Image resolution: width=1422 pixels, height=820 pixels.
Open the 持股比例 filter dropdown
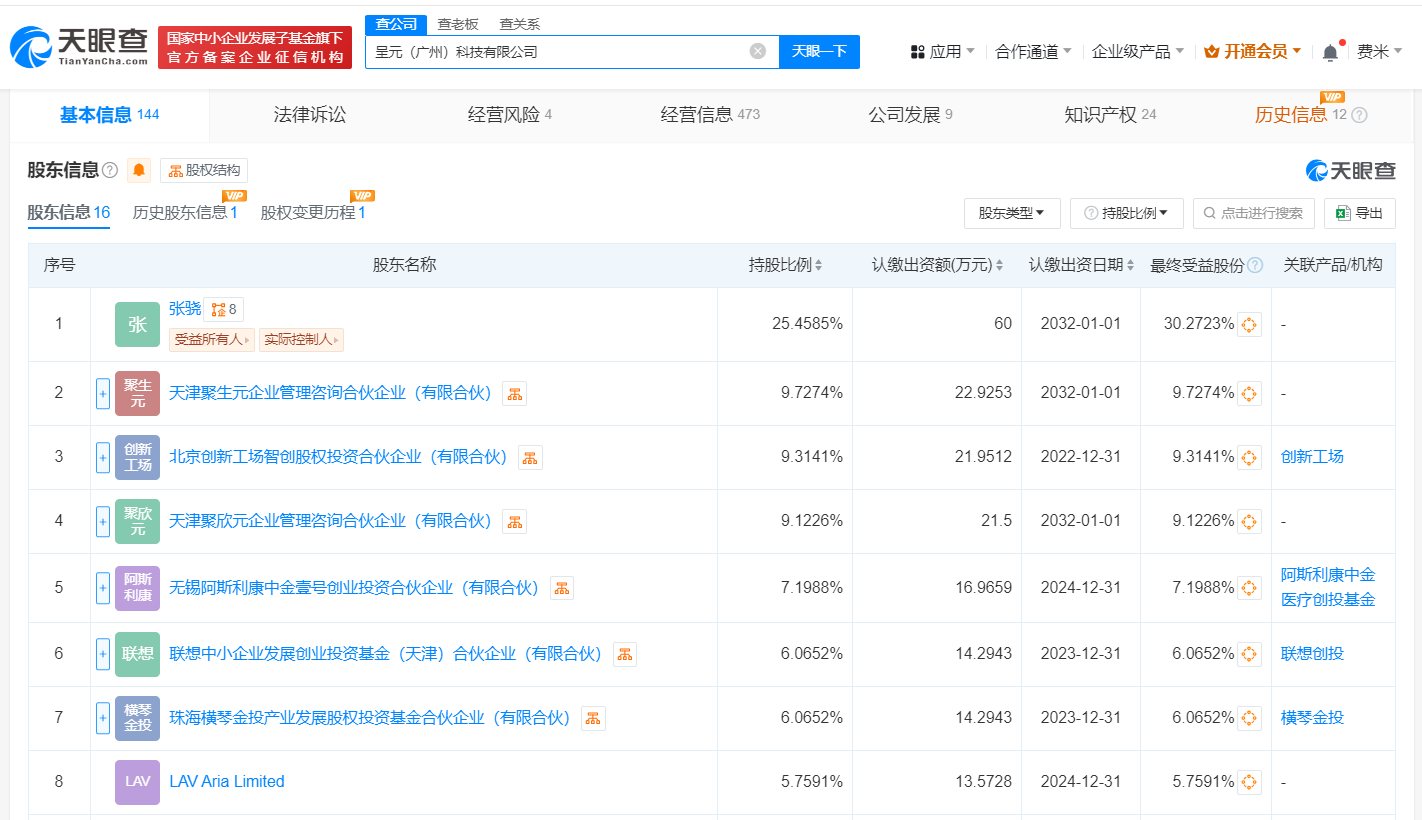point(1126,213)
